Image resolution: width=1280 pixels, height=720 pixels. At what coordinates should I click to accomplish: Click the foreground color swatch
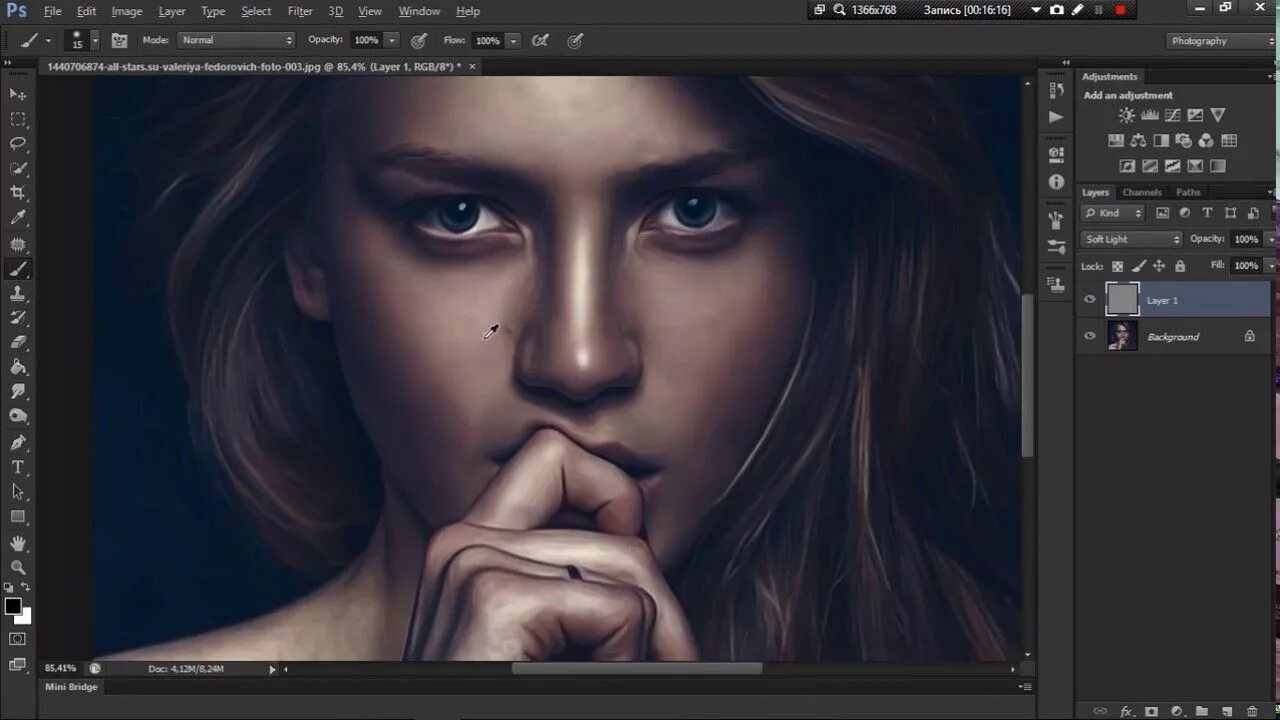coord(13,606)
